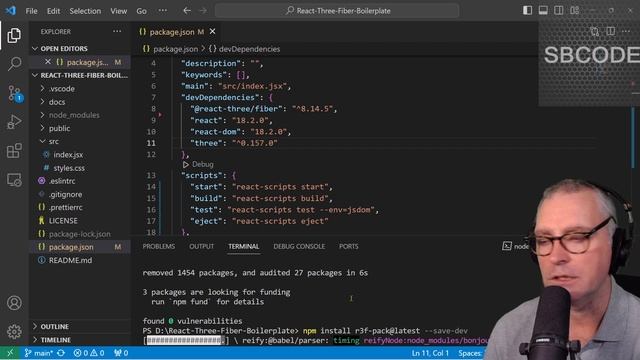
Task: Switch to the Ports panel tab
Action: [x=349, y=247]
